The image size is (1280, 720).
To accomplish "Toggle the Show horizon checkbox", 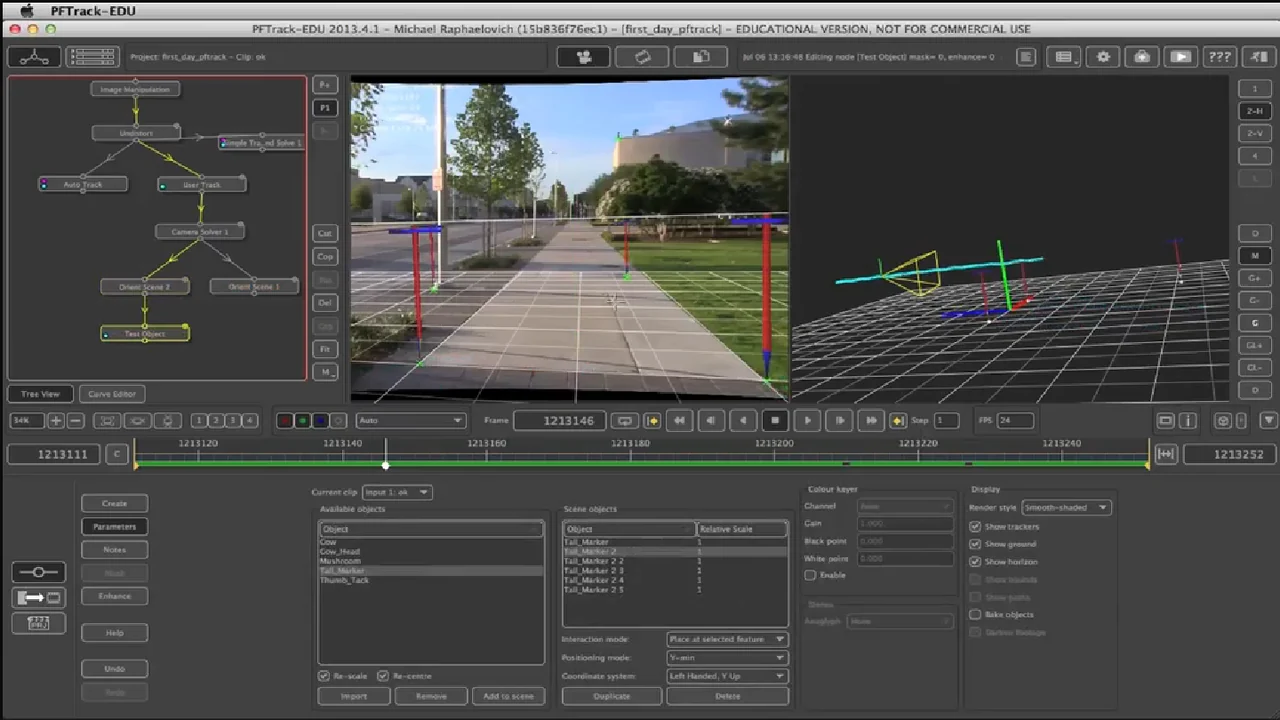I will [975, 562].
